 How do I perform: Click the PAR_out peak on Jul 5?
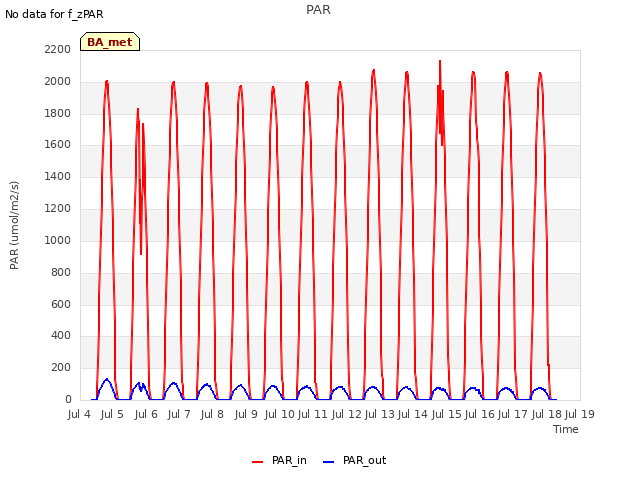click(x=107, y=379)
